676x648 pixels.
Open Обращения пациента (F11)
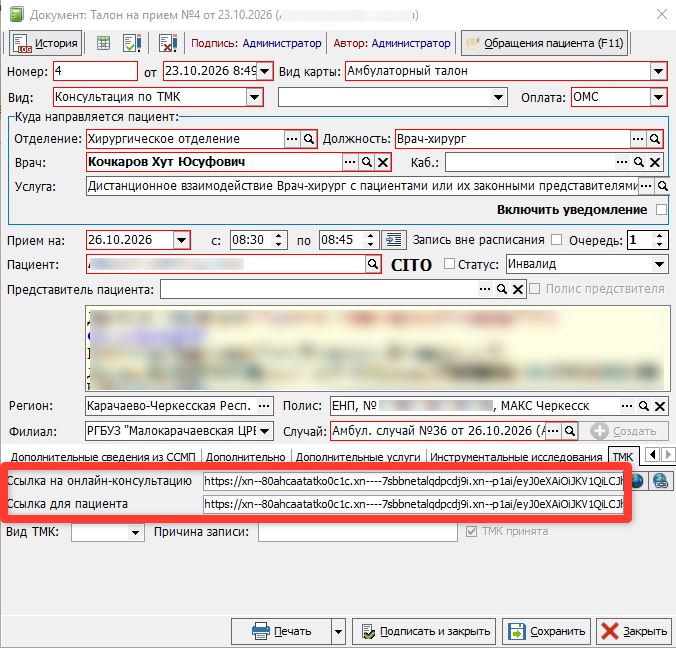click(x=545, y=43)
